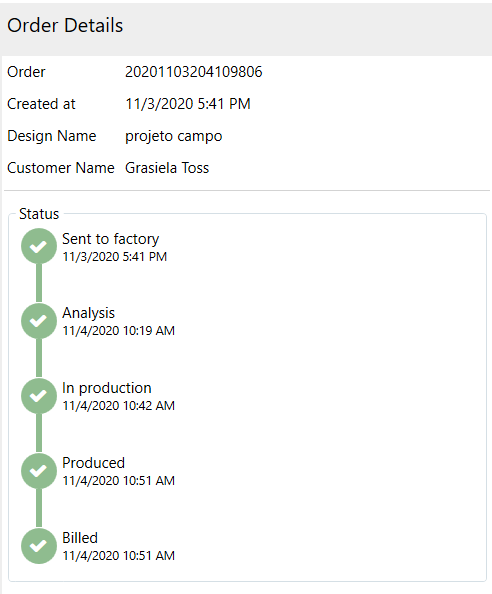Click the Analysis timestamp 11/4/2020 10:19 AM
The height and width of the screenshot is (594, 492).
coord(118,331)
